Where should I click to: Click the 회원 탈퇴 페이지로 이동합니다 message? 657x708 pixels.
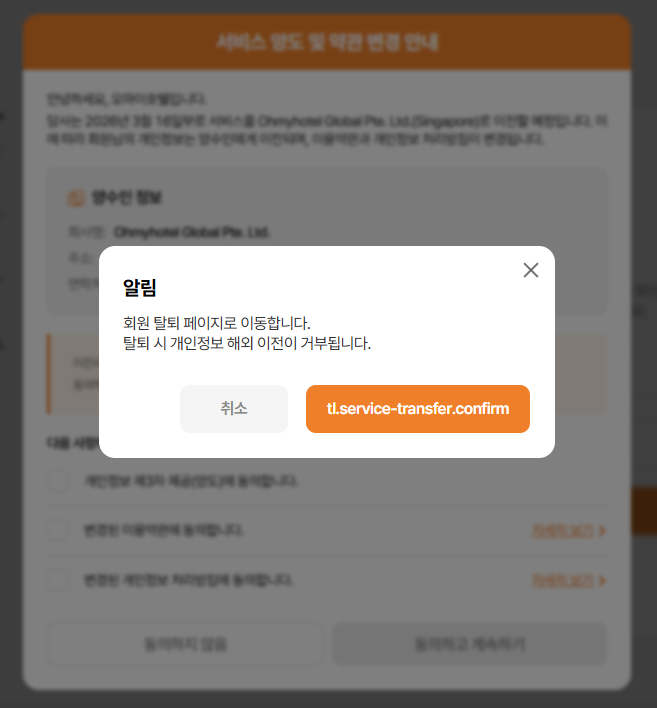tap(217, 323)
